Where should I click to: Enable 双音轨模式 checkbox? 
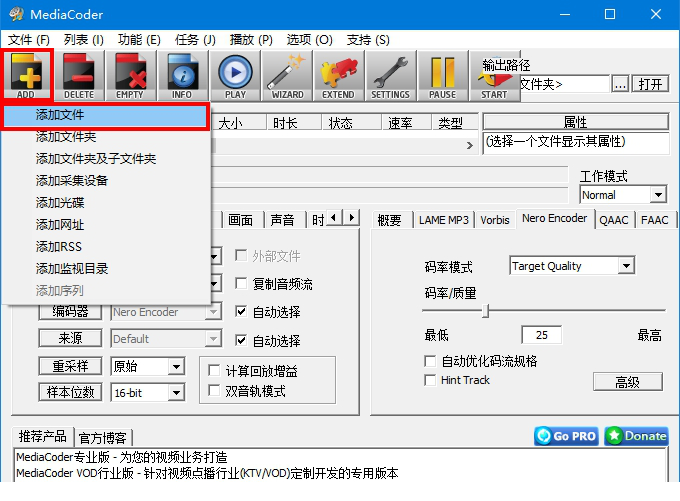pyautogui.click(x=214, y=390)
